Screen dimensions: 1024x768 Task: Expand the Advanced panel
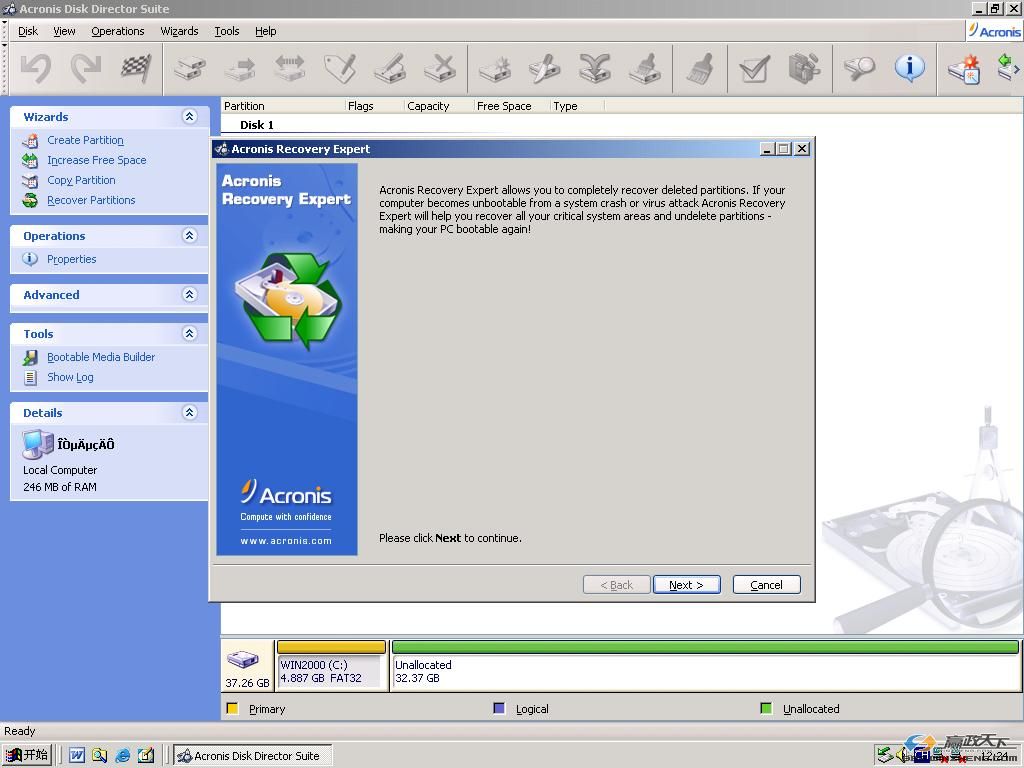189,294
